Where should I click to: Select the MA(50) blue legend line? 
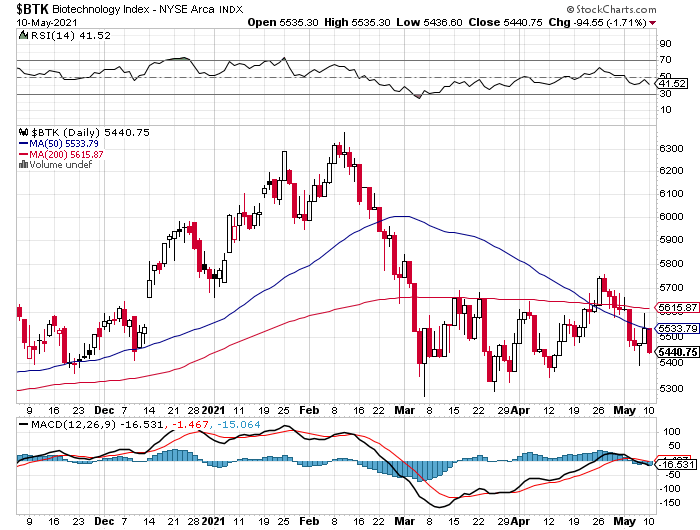pos(23,143)
